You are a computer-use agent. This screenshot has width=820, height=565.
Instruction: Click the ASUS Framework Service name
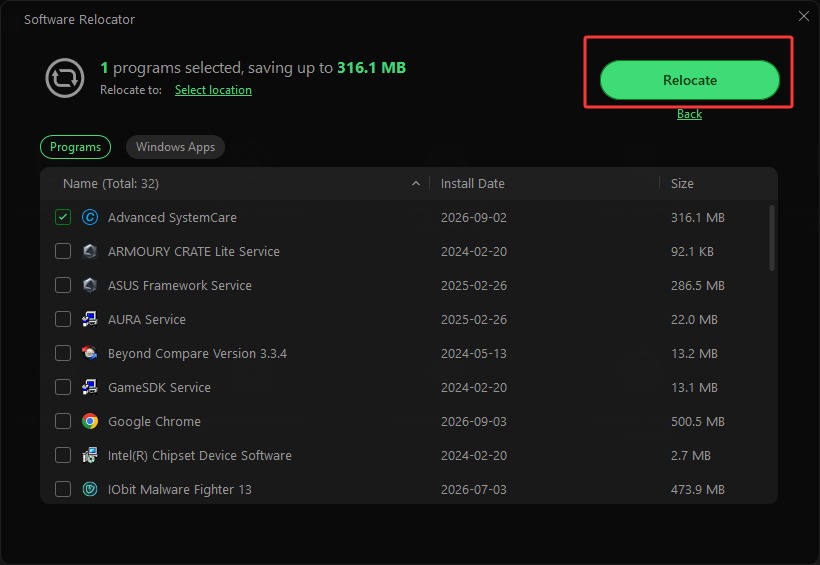pyautogui.click(x=179, y=286)
